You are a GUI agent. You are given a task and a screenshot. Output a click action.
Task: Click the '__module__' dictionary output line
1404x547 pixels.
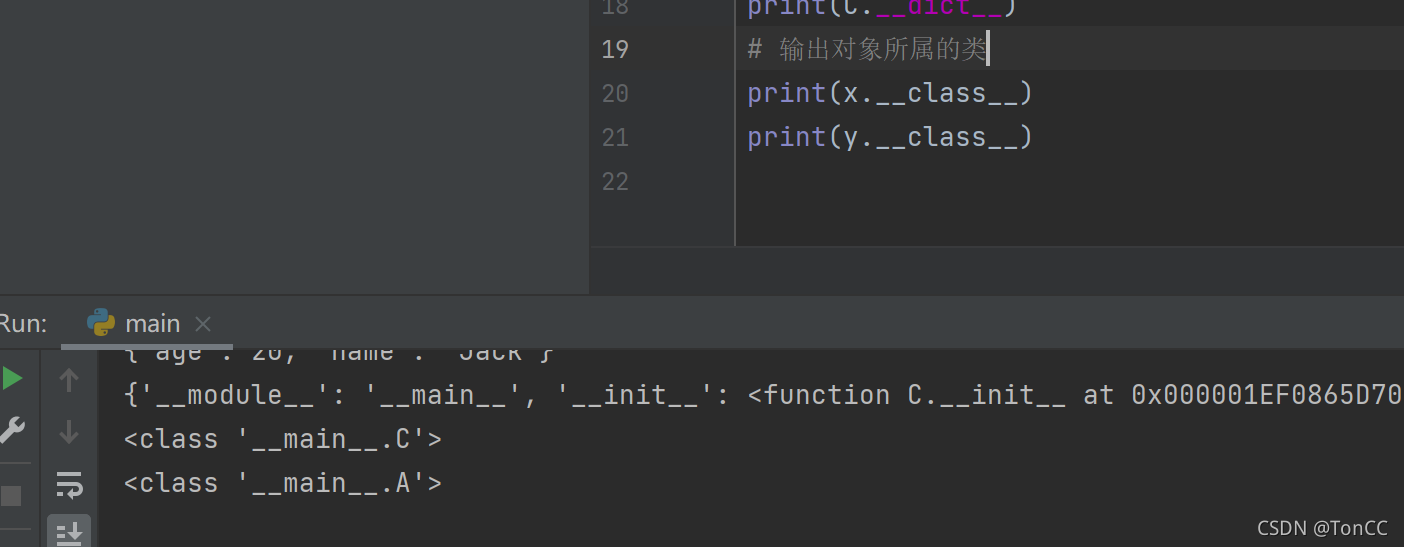(x=763, y=395)
